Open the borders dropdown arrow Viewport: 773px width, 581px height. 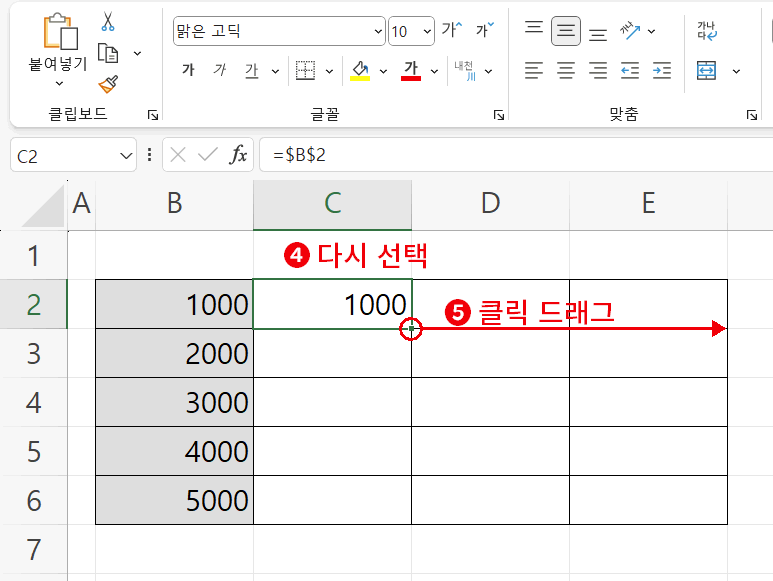(329, 71)
